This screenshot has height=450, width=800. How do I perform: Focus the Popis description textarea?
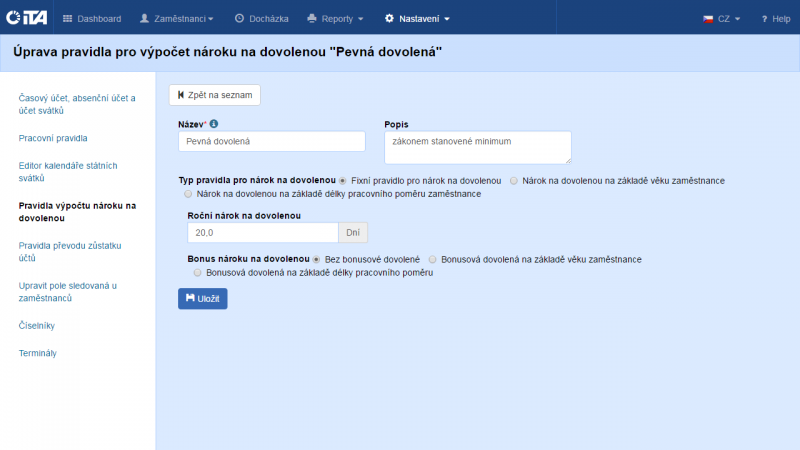pyautogui.click(x=477, y=147)
